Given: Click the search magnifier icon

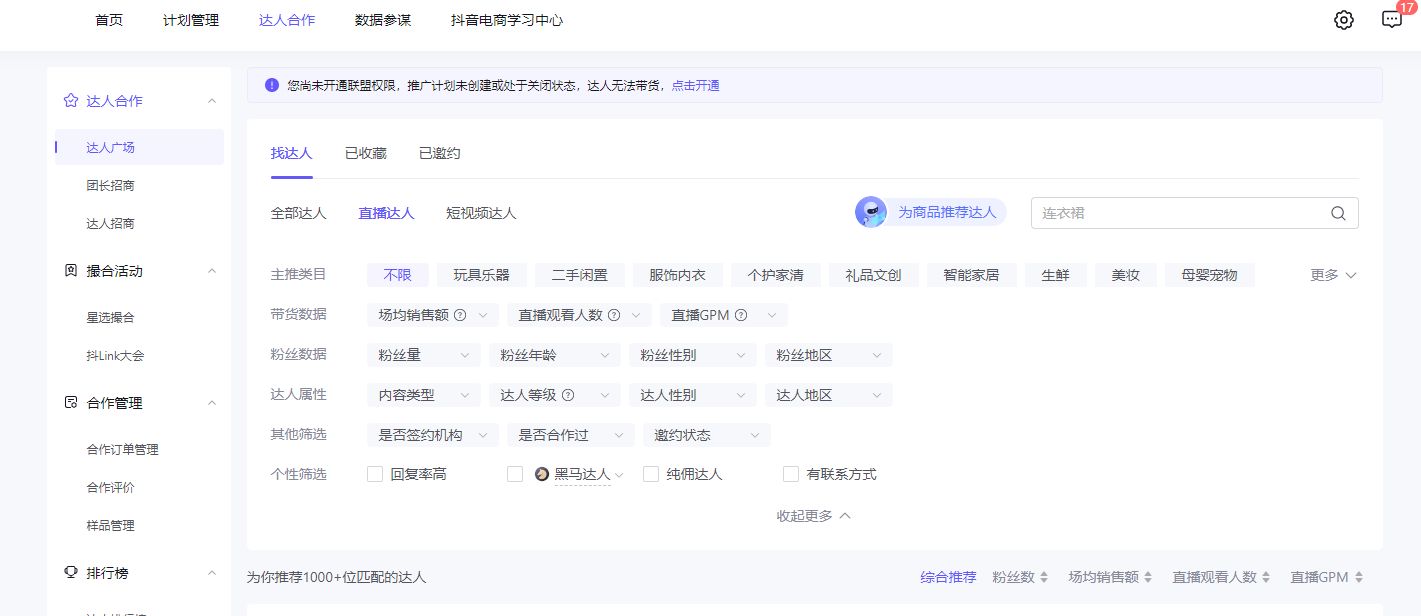Looking at the screenshot, I should point(1338,213).
